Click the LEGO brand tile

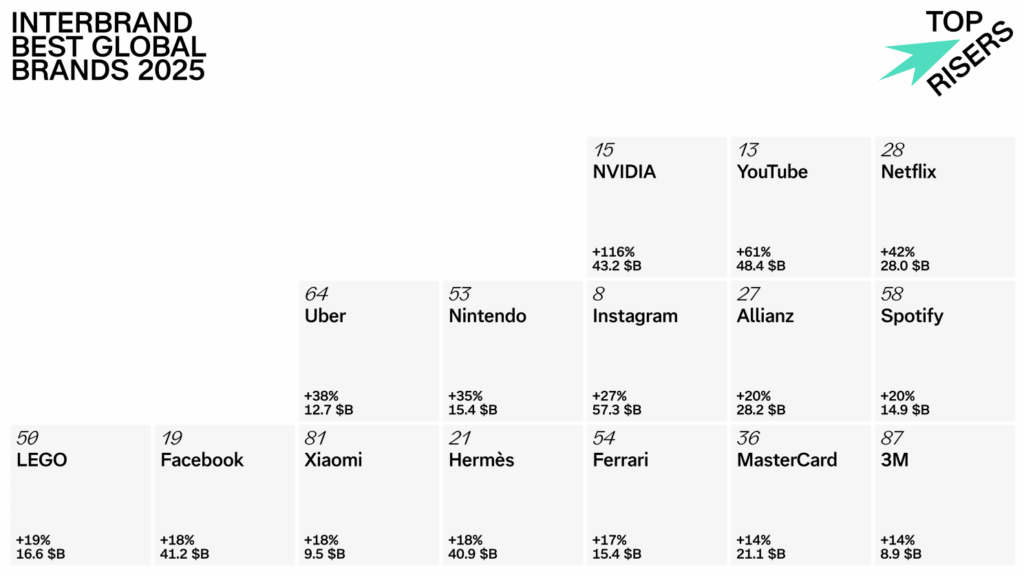coord(80,495)
